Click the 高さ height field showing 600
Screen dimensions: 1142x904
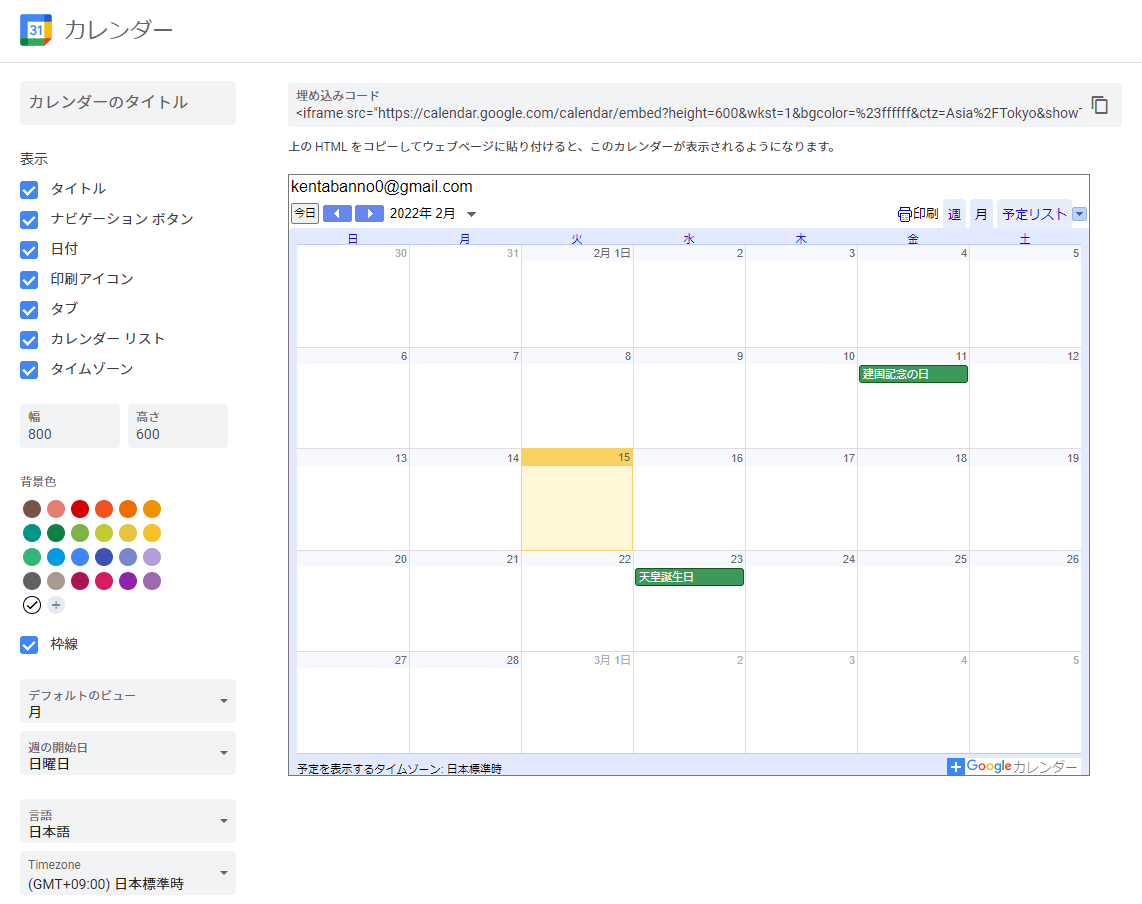point(178,426)
